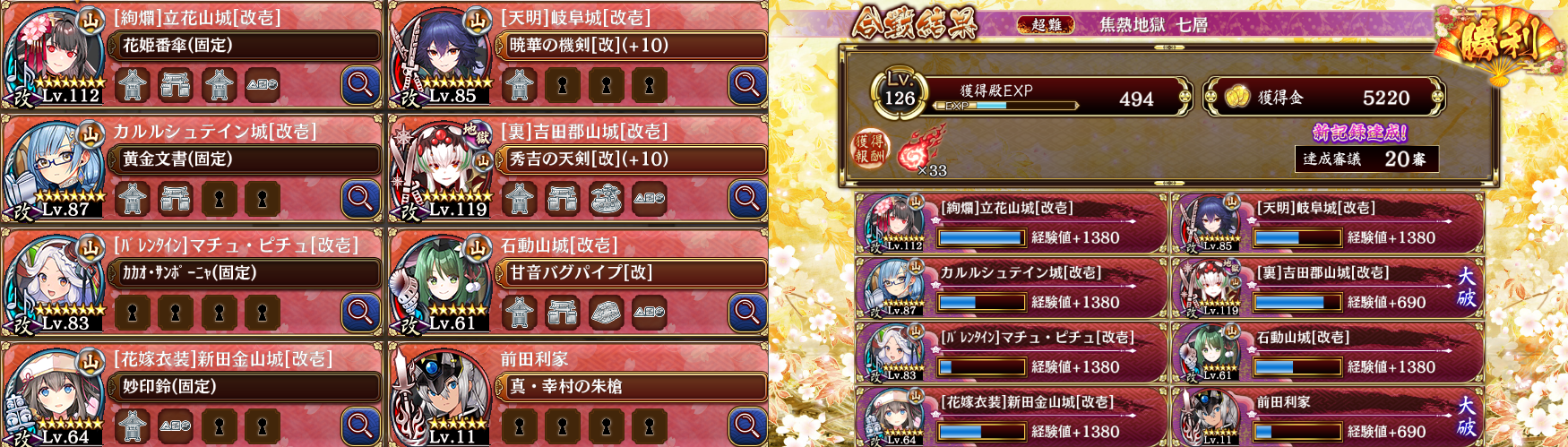Click 前田利家 character portrait on left

pyautogui.click(x=441, y=397)
